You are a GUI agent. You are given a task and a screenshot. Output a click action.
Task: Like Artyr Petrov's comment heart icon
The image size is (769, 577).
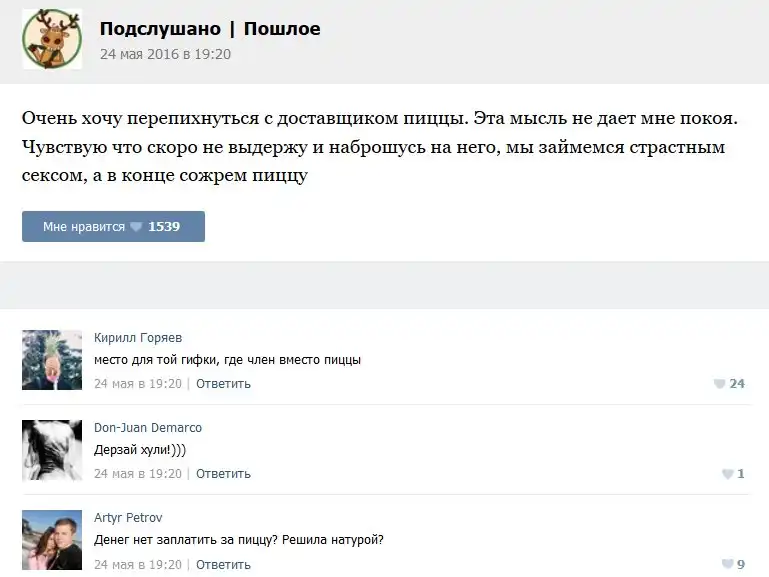pyautogui.click(x=727, y=565)
